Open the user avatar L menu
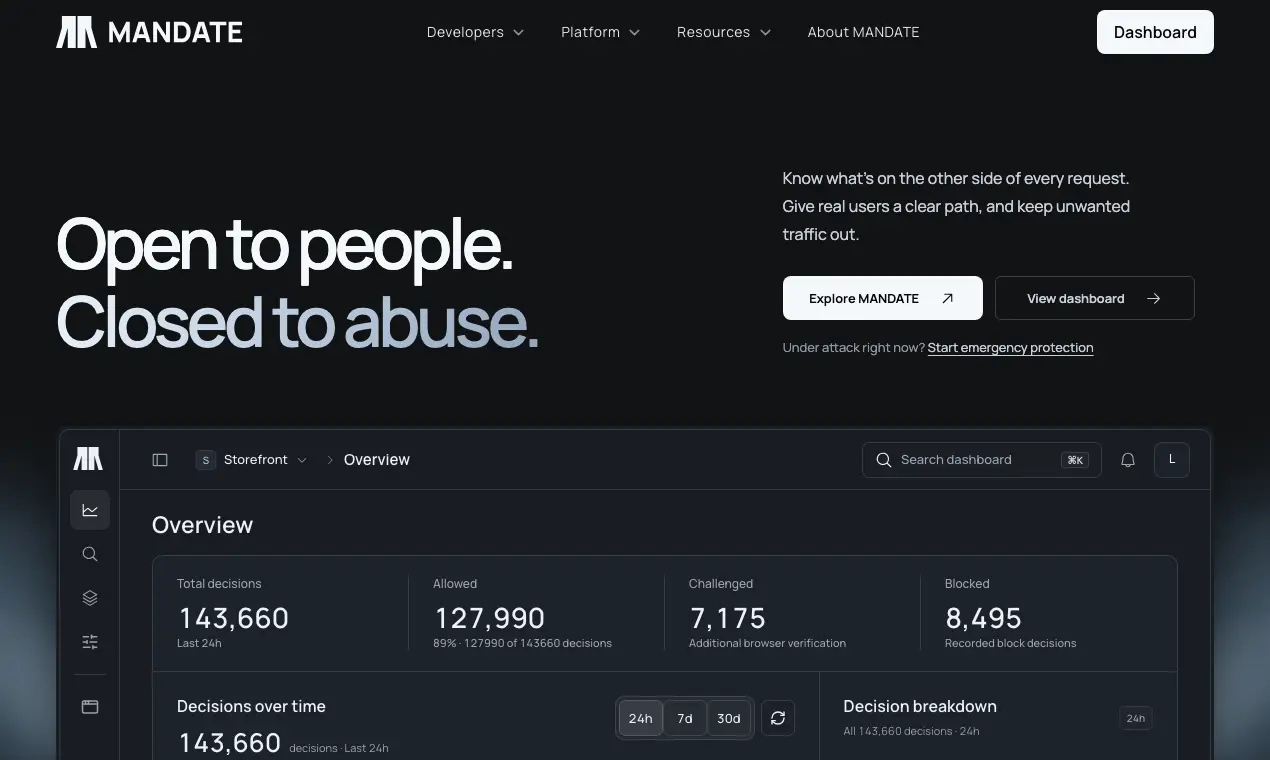1270x760 pixels. (x=1172, y=460)
